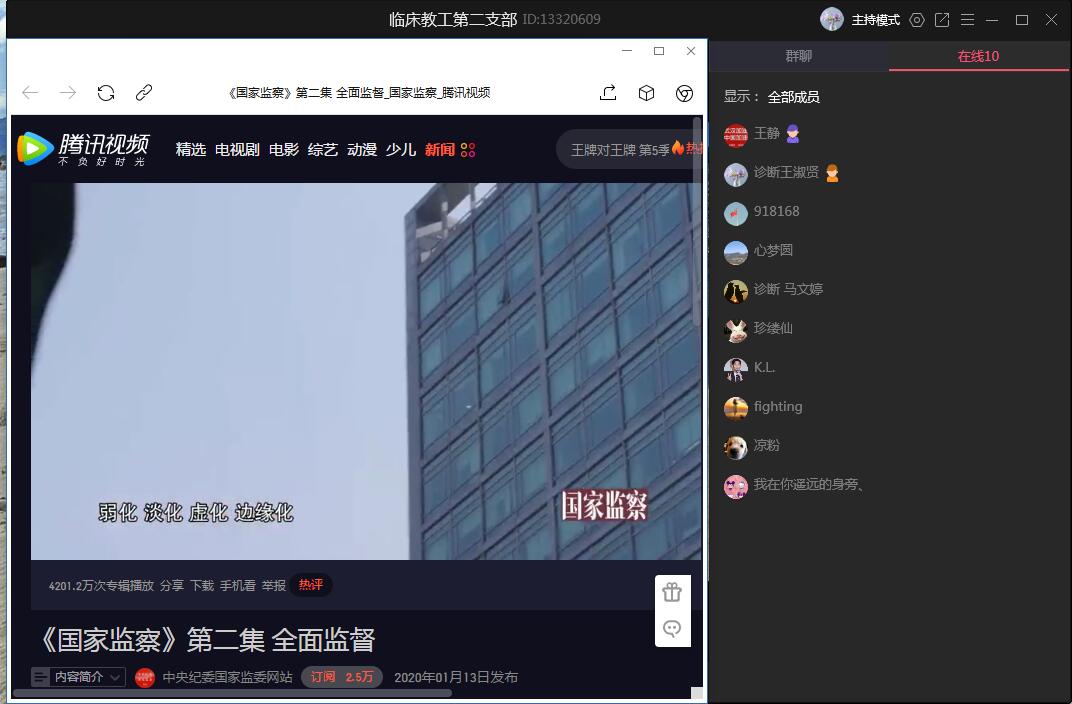
Task: Click the 王牌对王牌 search box
Action: (620, 149)
